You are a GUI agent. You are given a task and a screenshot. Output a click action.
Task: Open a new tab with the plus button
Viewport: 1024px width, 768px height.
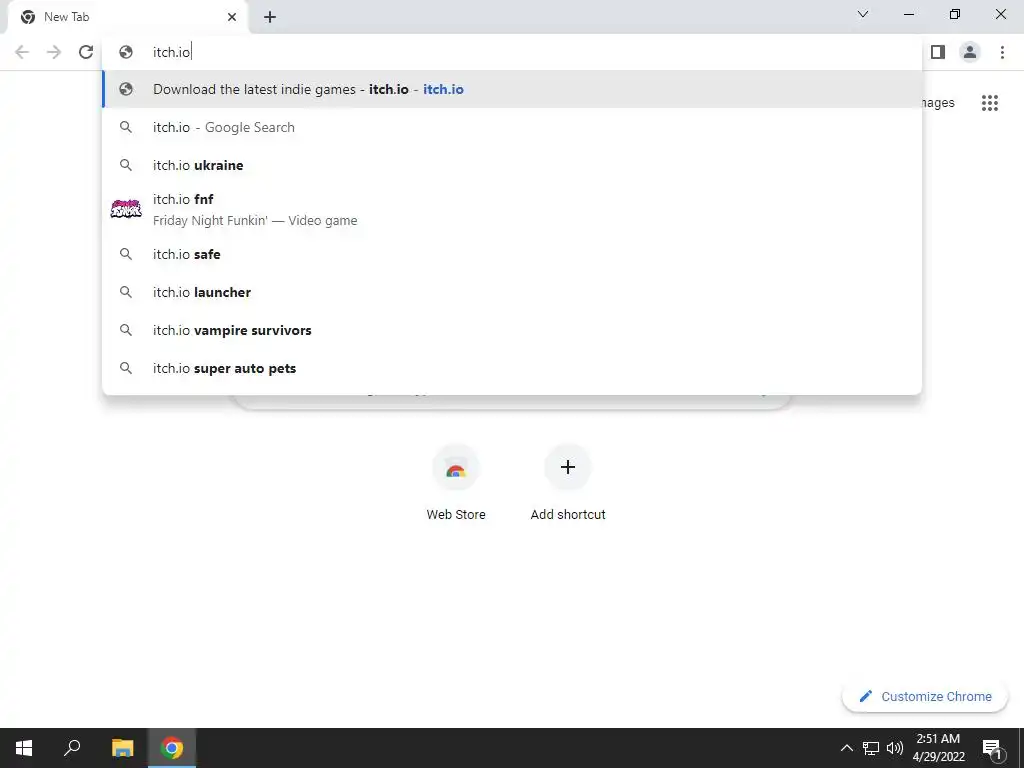[270, 17]
